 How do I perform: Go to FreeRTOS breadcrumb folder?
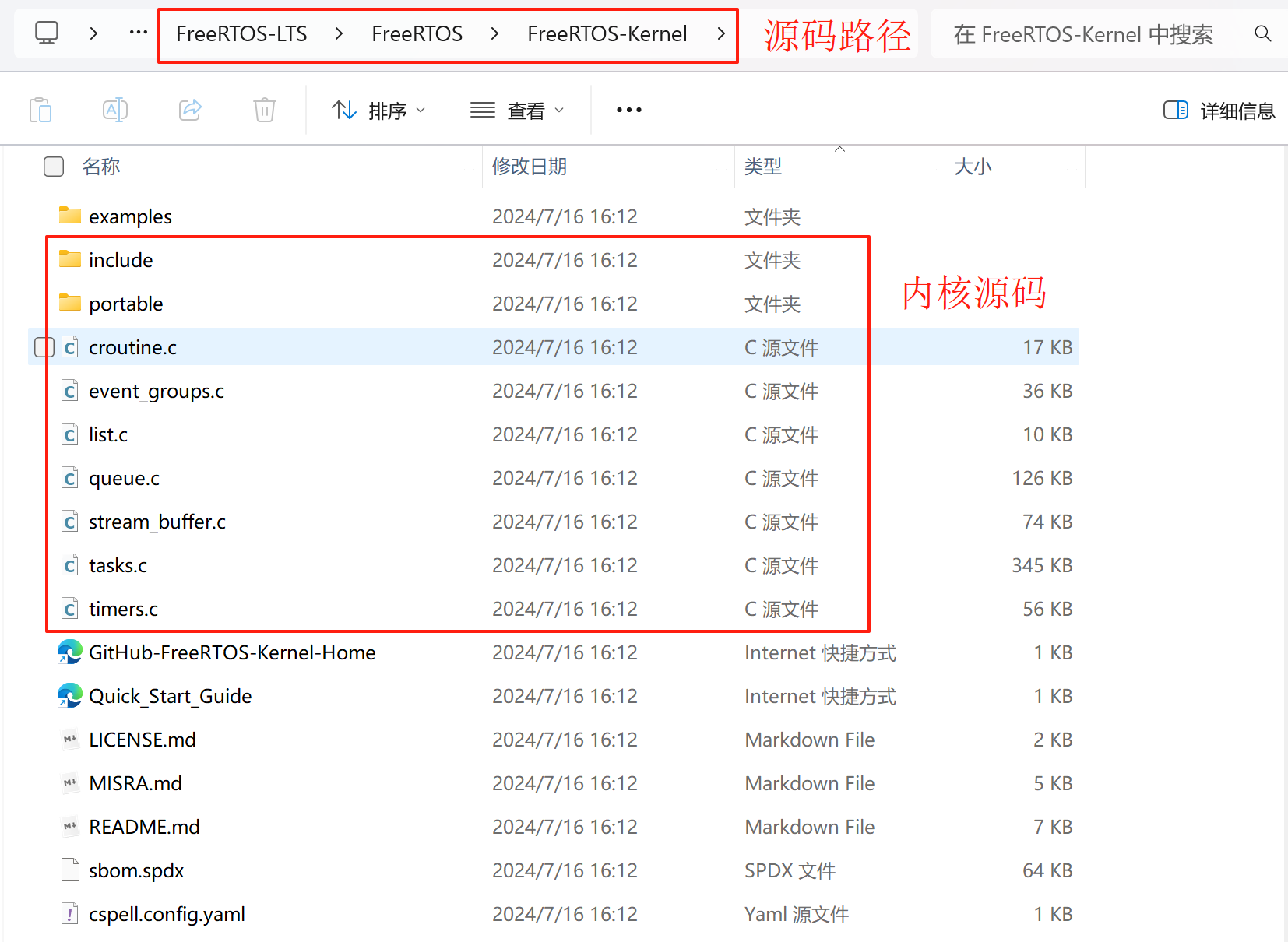(417, 33)
